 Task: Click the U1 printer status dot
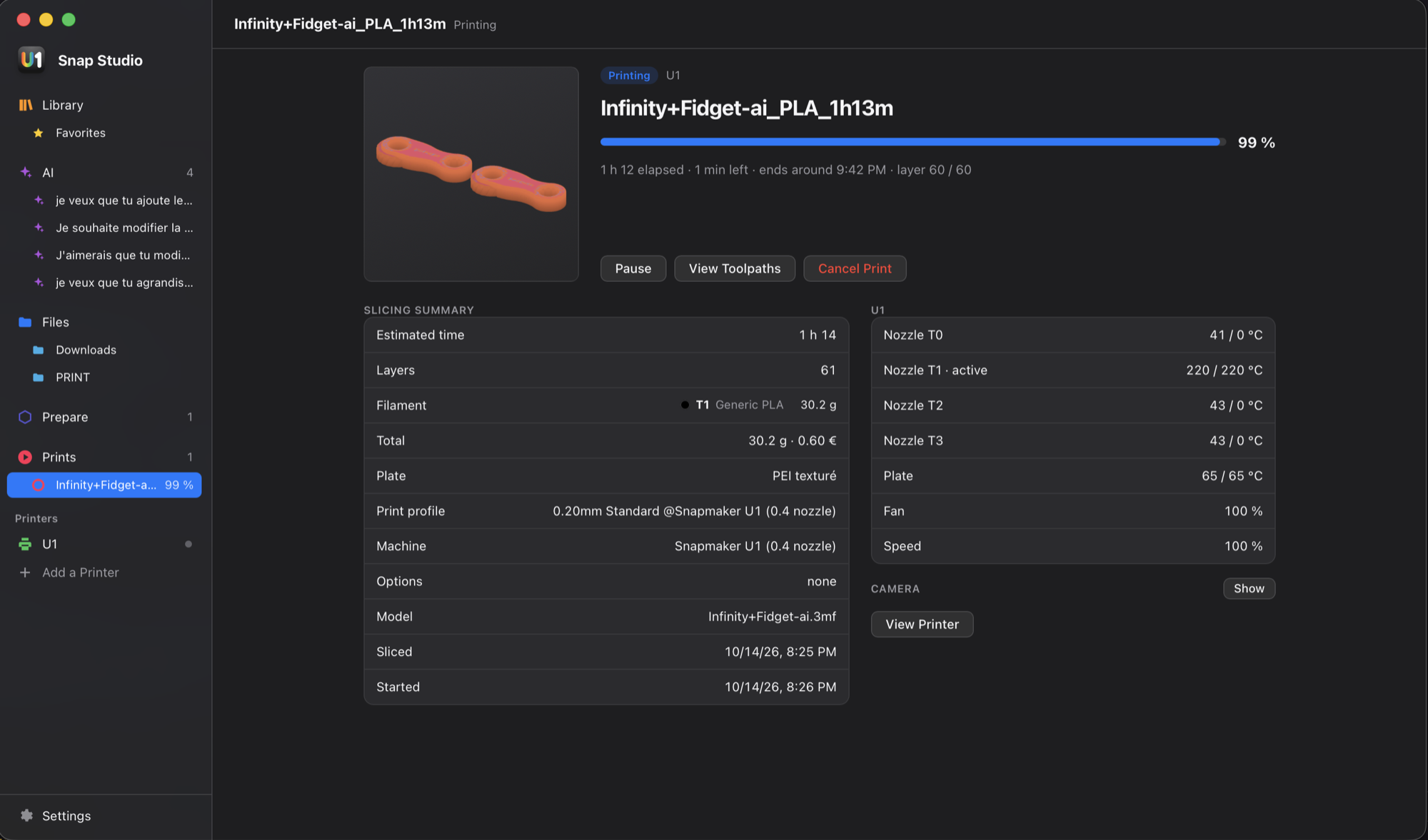(188, 544)
